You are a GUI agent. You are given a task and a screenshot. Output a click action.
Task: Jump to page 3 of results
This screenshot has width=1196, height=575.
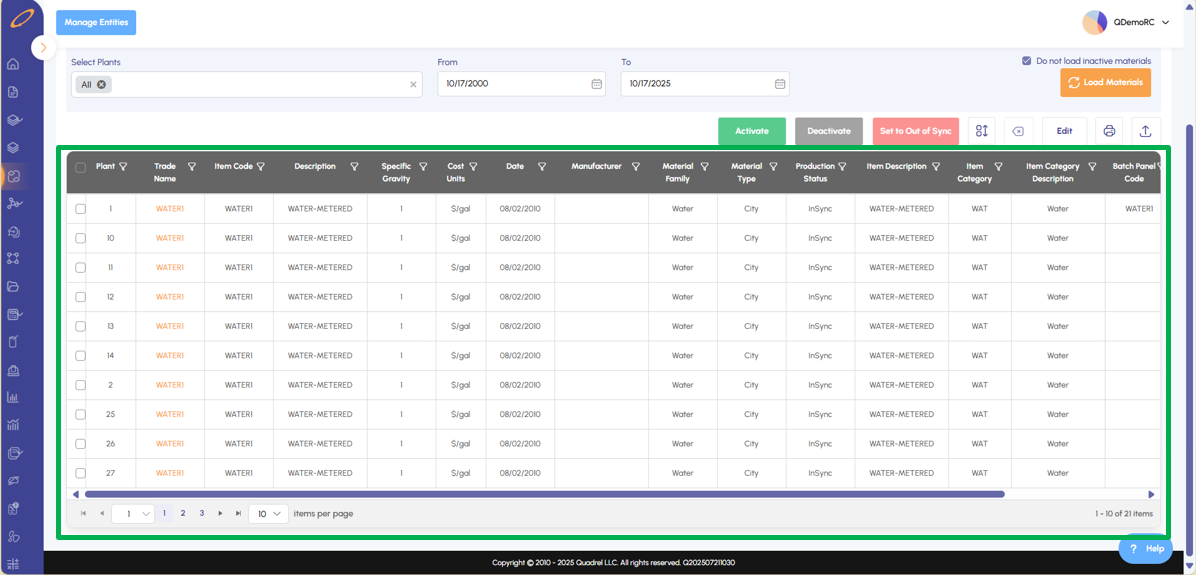point(202,513)
